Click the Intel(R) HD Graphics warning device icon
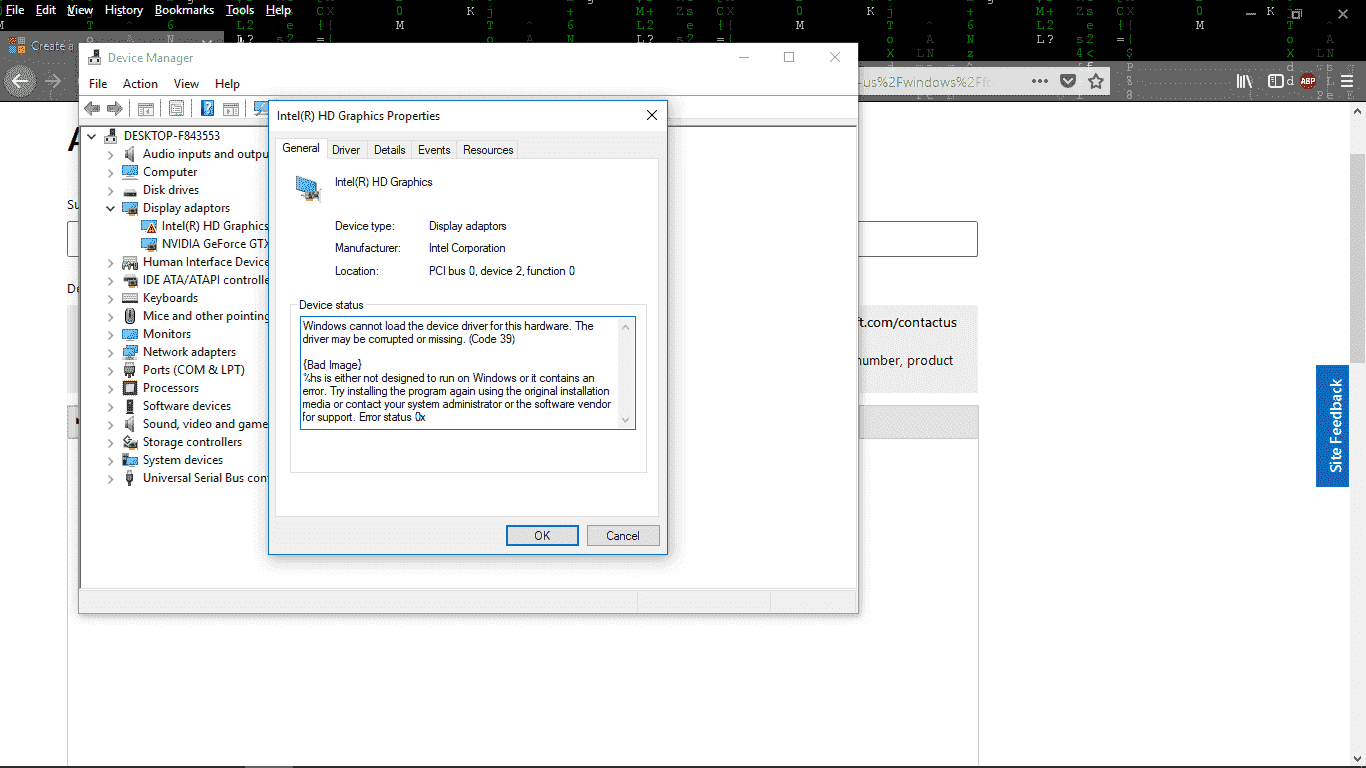1366x768 pixels. click(x=150, y=226)
